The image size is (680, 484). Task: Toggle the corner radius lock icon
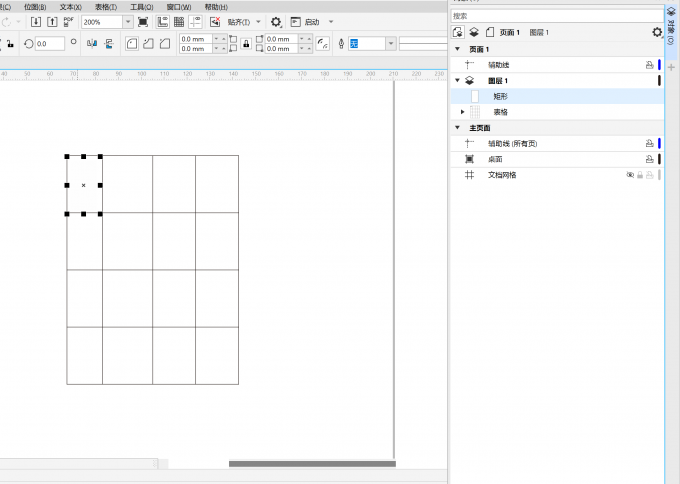(246, 44)
